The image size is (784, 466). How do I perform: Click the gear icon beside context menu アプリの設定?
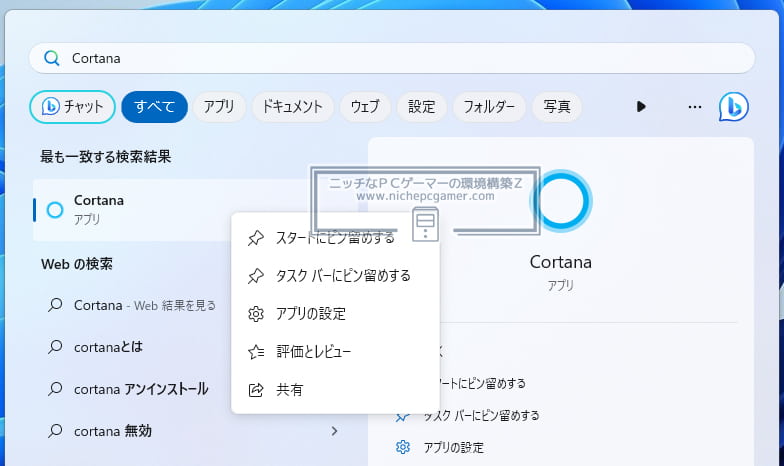click(256, 314)
